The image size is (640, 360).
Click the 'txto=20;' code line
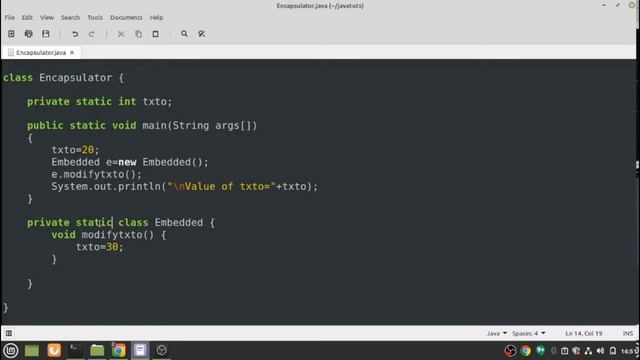pyautogui.click(x=76, y=150)
